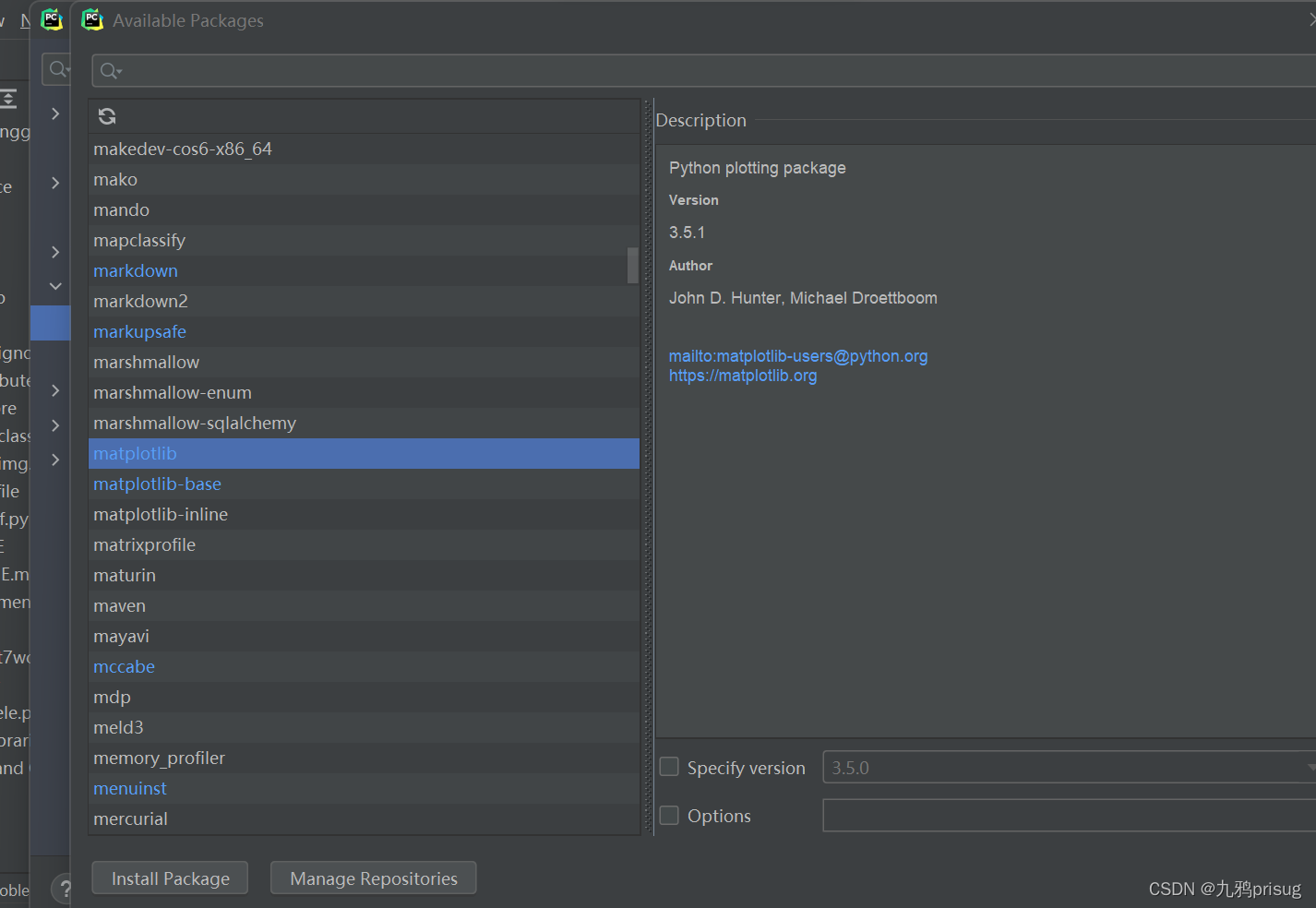
Task: Select the matplotlib-base package
Action: tap(365, 484)
